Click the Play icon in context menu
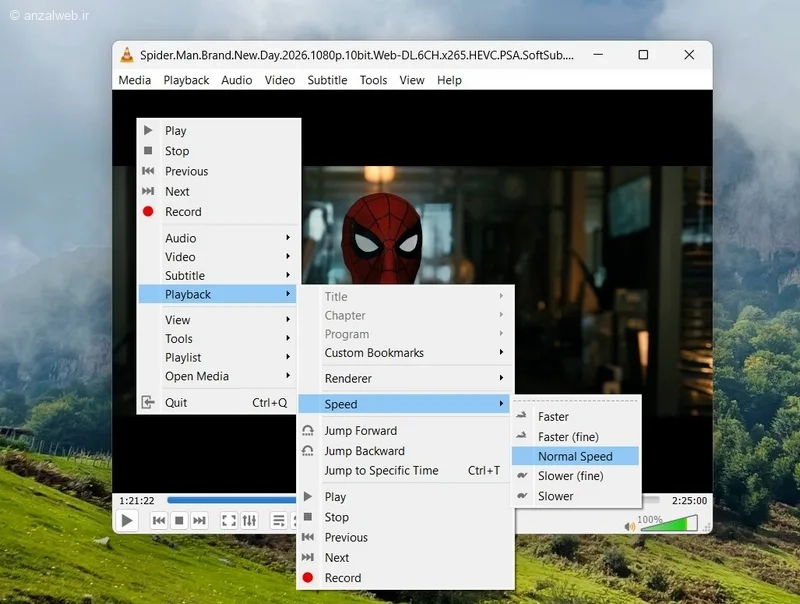The width and height of the screenshot is (800, 604). (x=148, y=131)
